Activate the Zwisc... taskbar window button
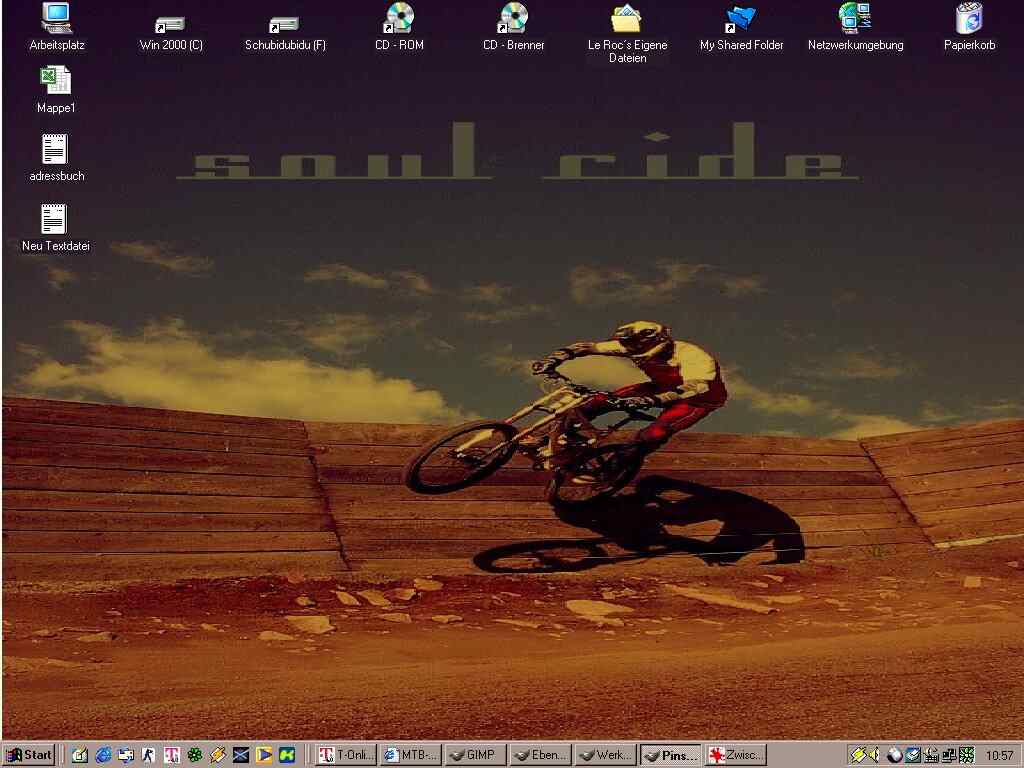 pos(735,755)
